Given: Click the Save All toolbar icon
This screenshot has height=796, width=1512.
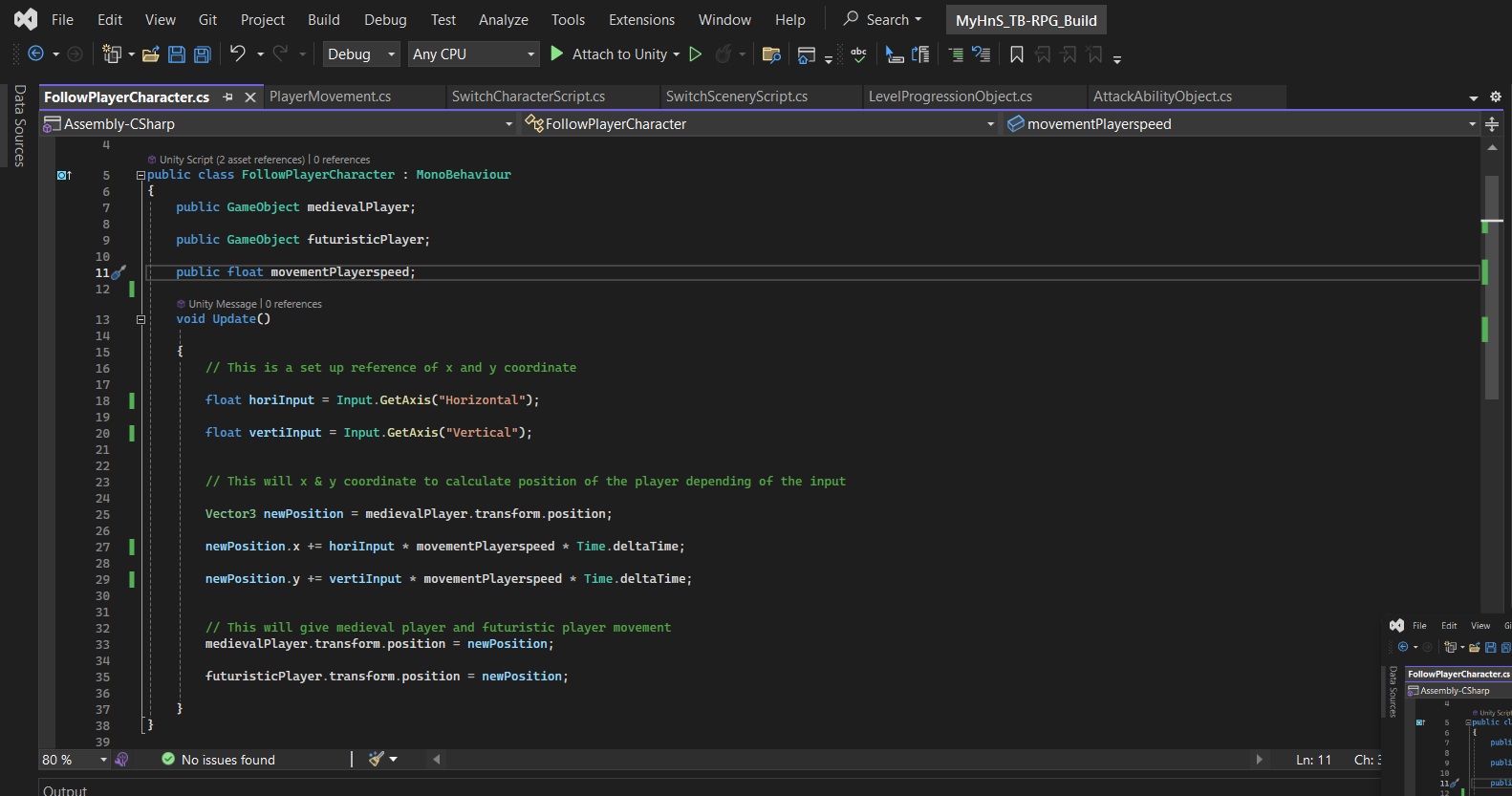Looking at the screenshot, I should [x=203, y=54].
